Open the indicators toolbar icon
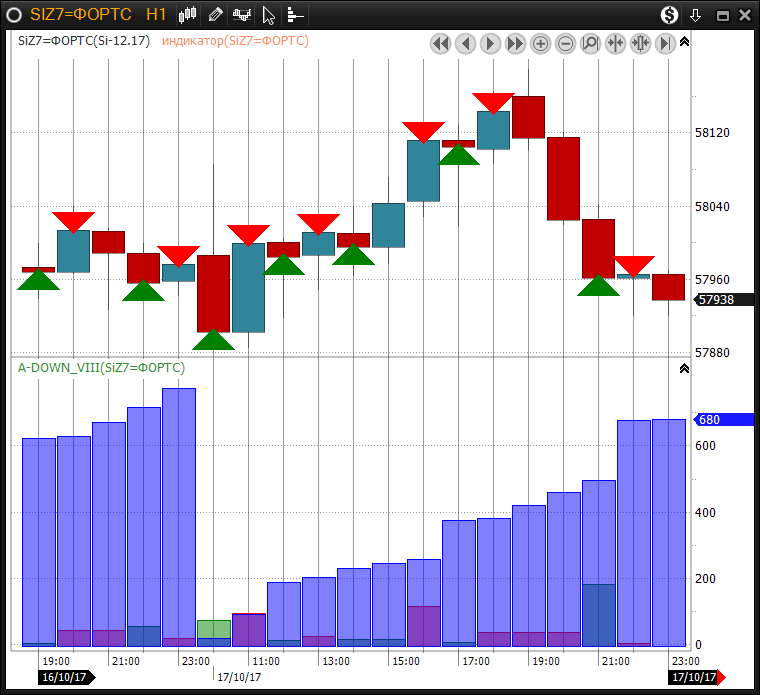Viewport: 760px width, 695px height. [x=241, y=14]
